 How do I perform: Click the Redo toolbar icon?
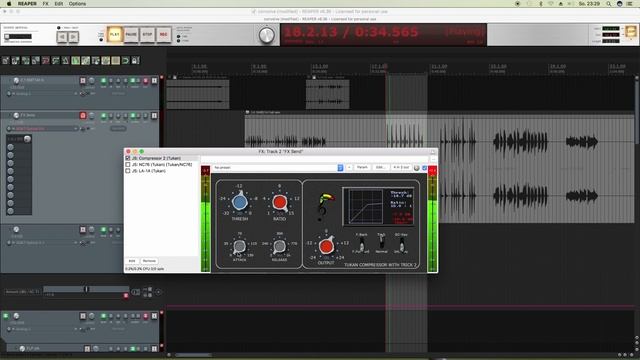click(x=56, y=61)
